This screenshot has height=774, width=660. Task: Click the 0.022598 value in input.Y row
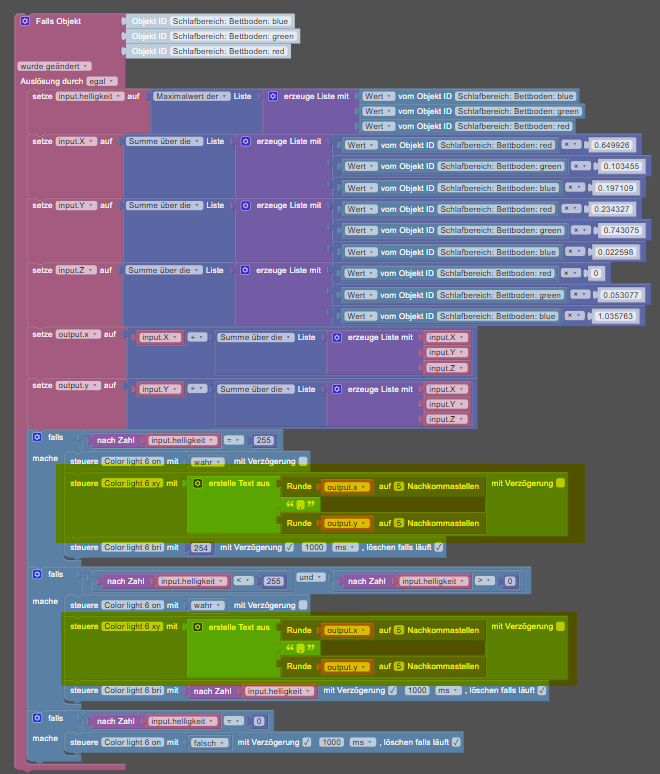pos(615,252)
